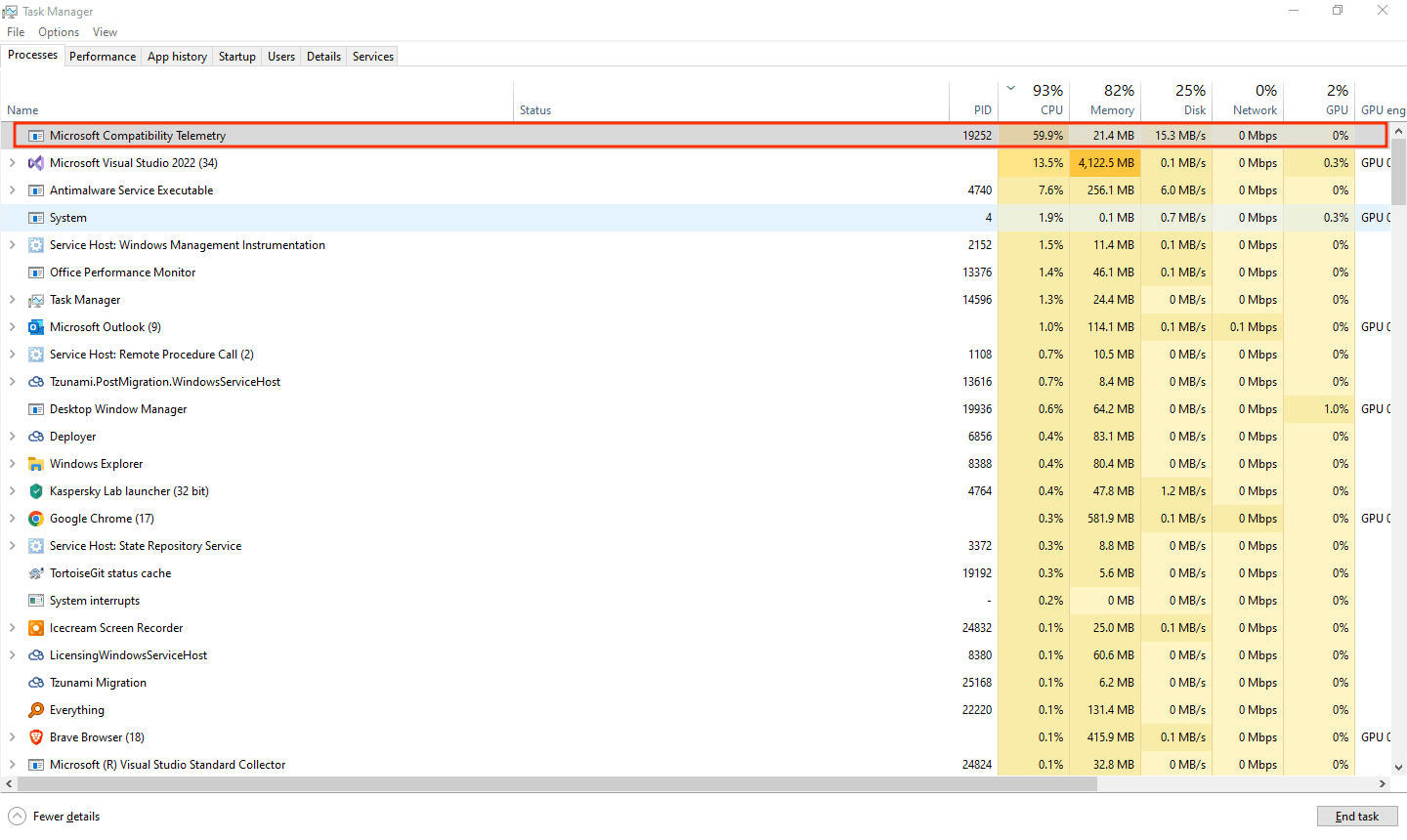The width and height of the screenshot is (1407, 840).
Task: Click the Office Performance Monitor icon
Action: coord(36,273)
